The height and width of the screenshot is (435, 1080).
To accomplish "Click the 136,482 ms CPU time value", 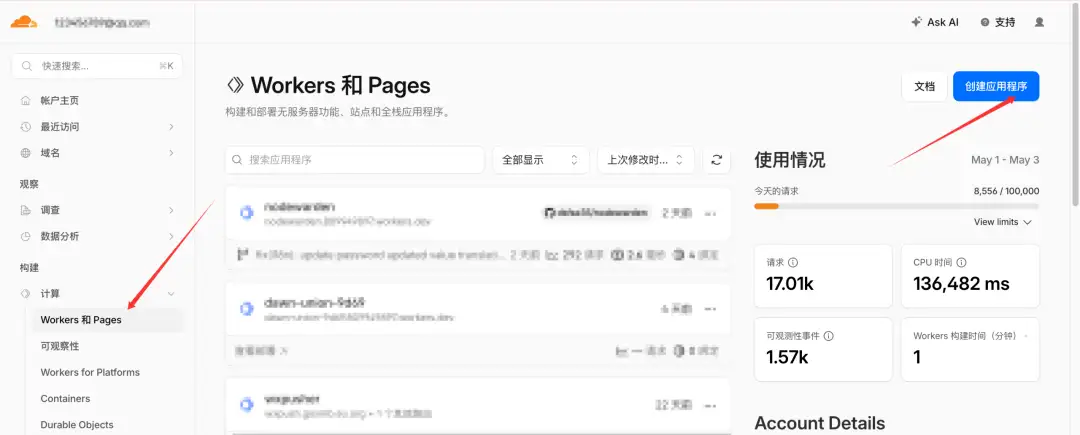I will (x=962, y=283).
